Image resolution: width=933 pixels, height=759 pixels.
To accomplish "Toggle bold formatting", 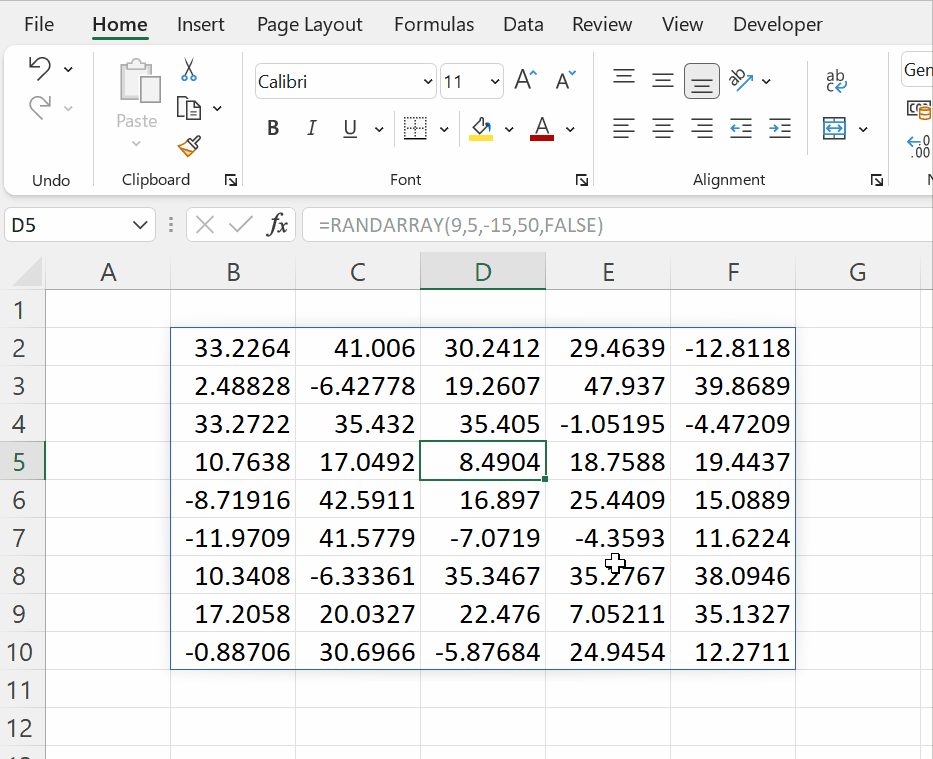I will tap(272, 128).
